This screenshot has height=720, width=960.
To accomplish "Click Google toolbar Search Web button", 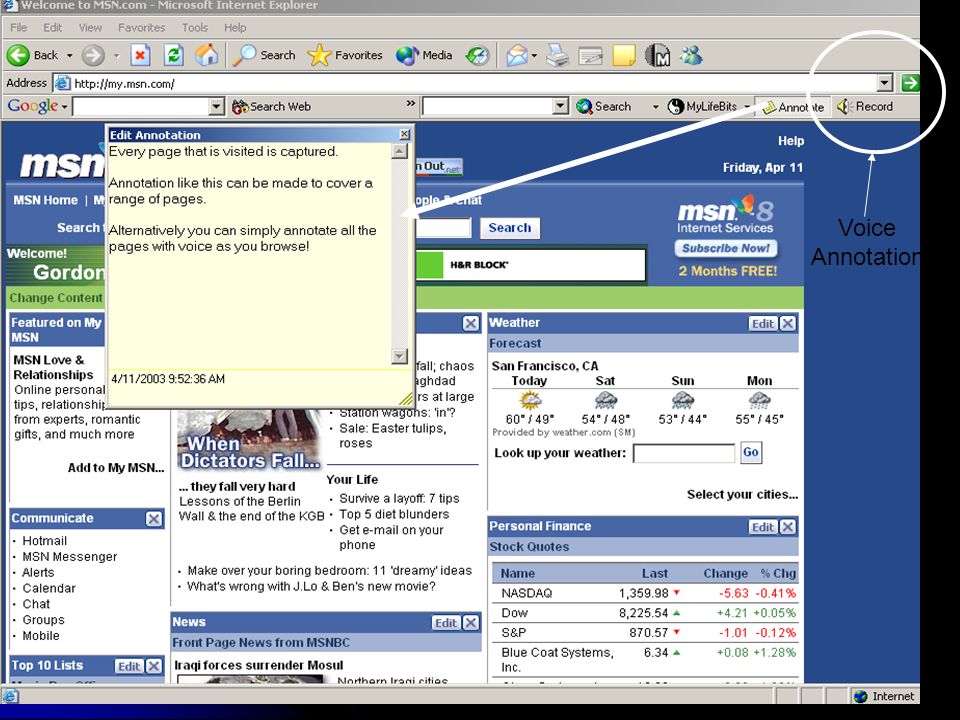I will [271, 107].
